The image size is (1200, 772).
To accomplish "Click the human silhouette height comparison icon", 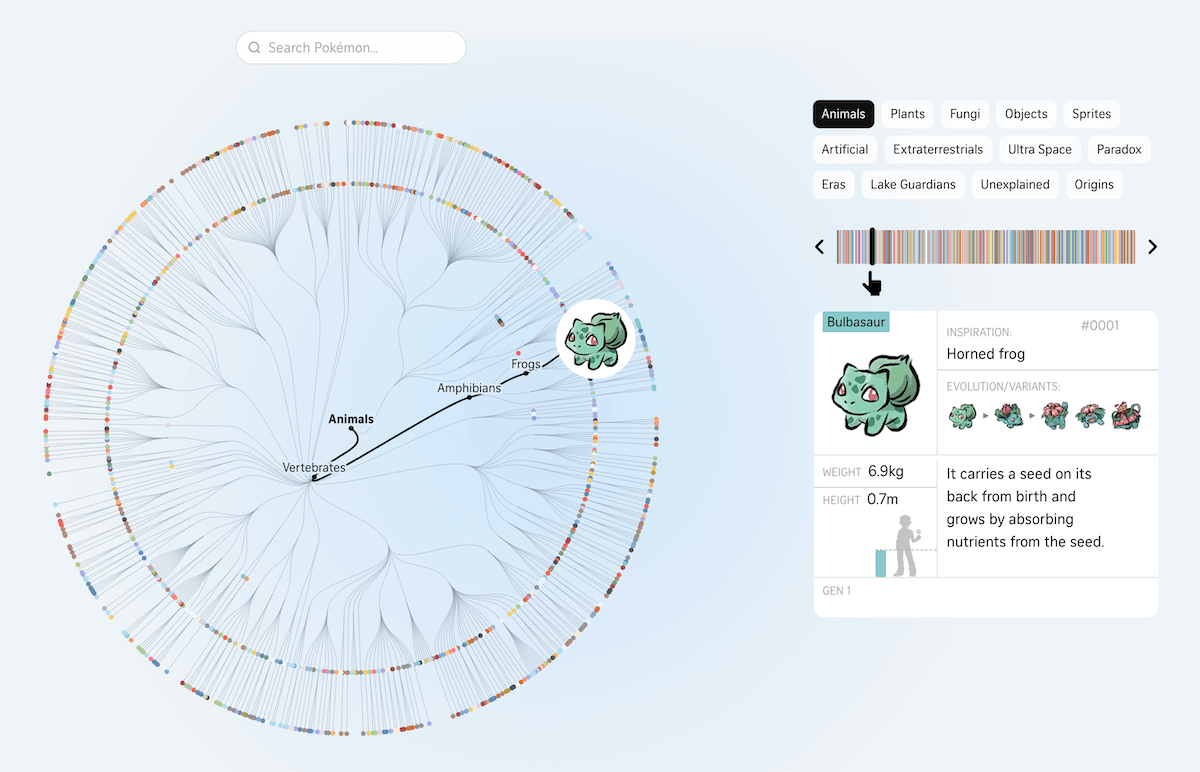I will 908,545.
